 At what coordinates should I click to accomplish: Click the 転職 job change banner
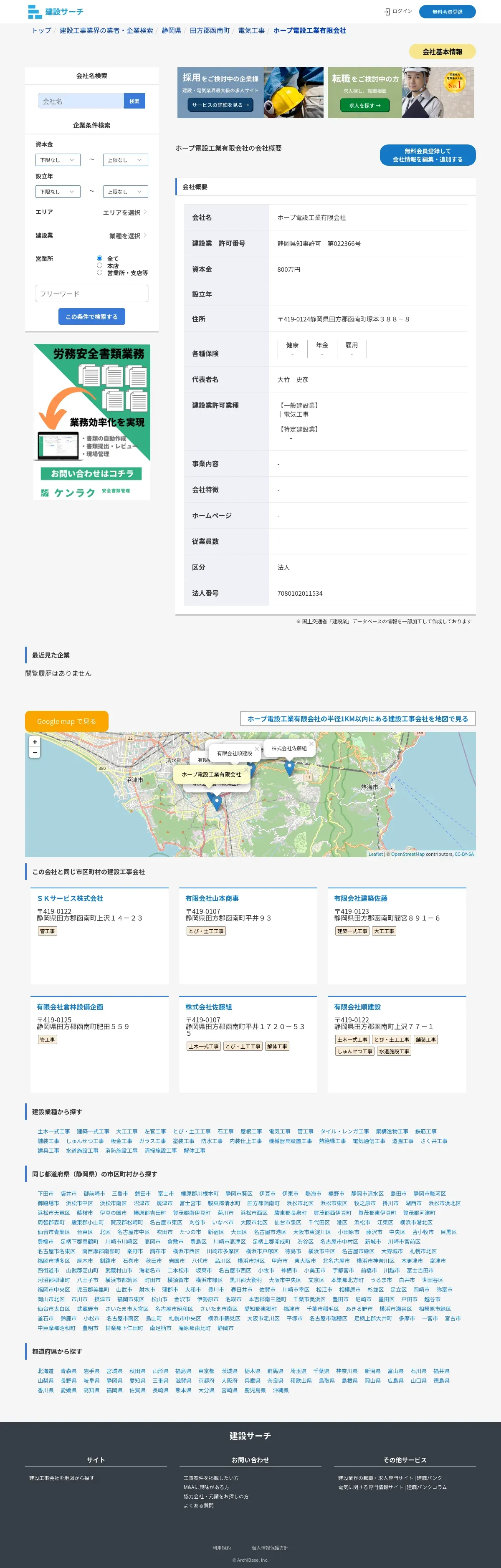(400, 93)
